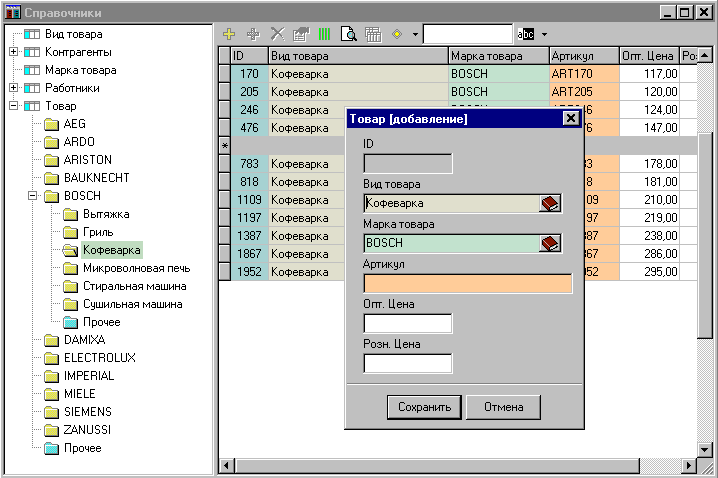Click row selector for ID 1952

pos(224,272)
